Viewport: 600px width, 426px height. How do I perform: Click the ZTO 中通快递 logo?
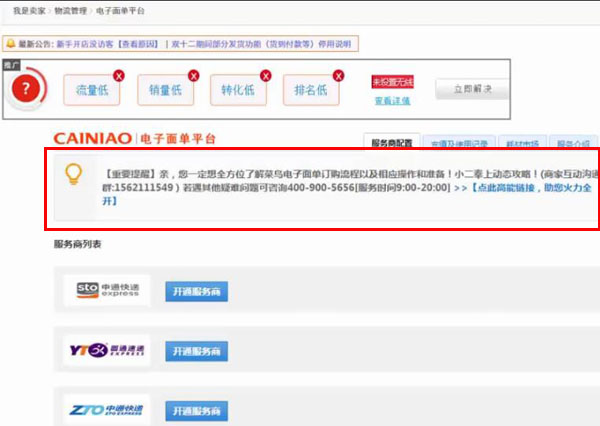(107, 410)
